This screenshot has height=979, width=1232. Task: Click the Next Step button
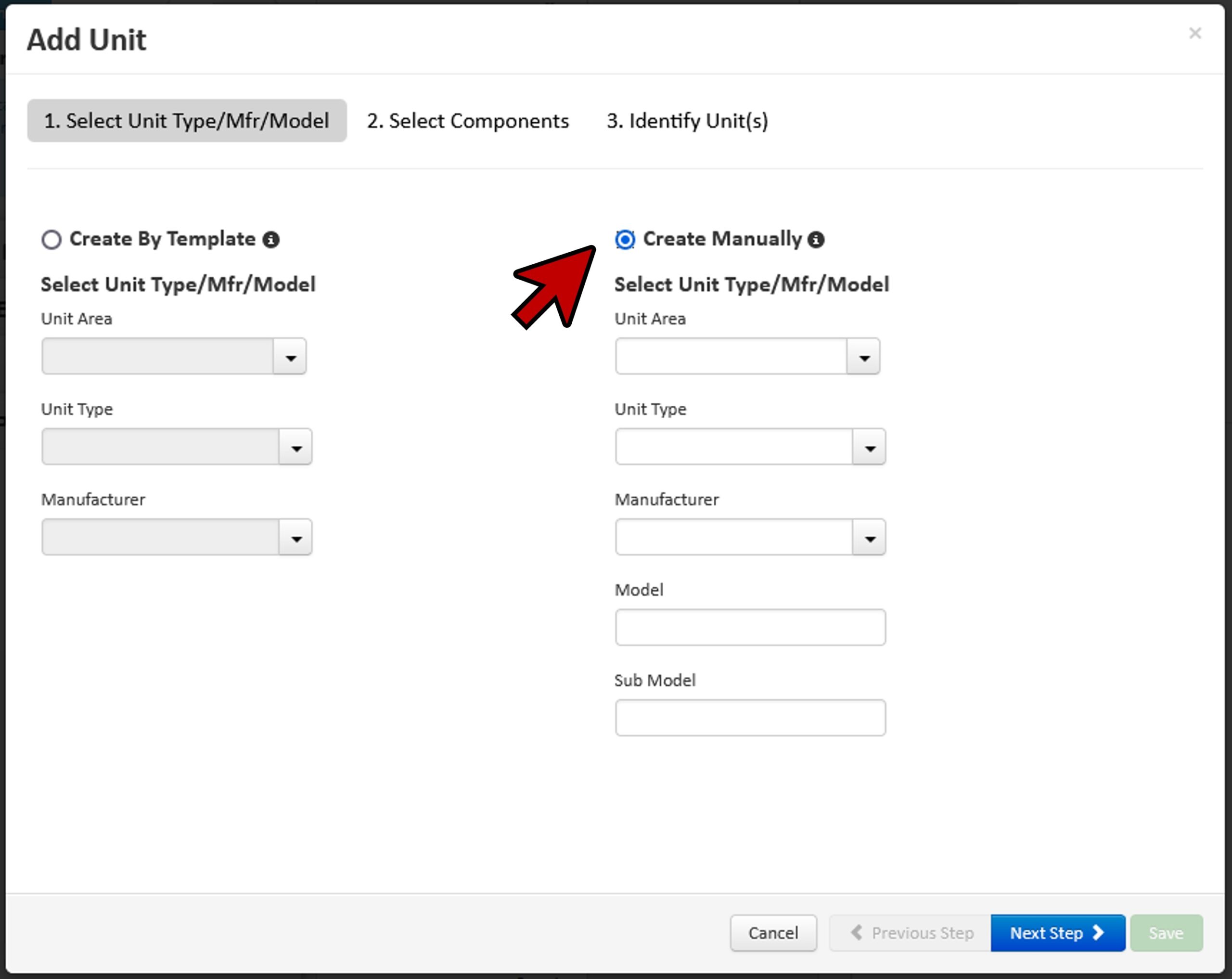point(1057,933)
